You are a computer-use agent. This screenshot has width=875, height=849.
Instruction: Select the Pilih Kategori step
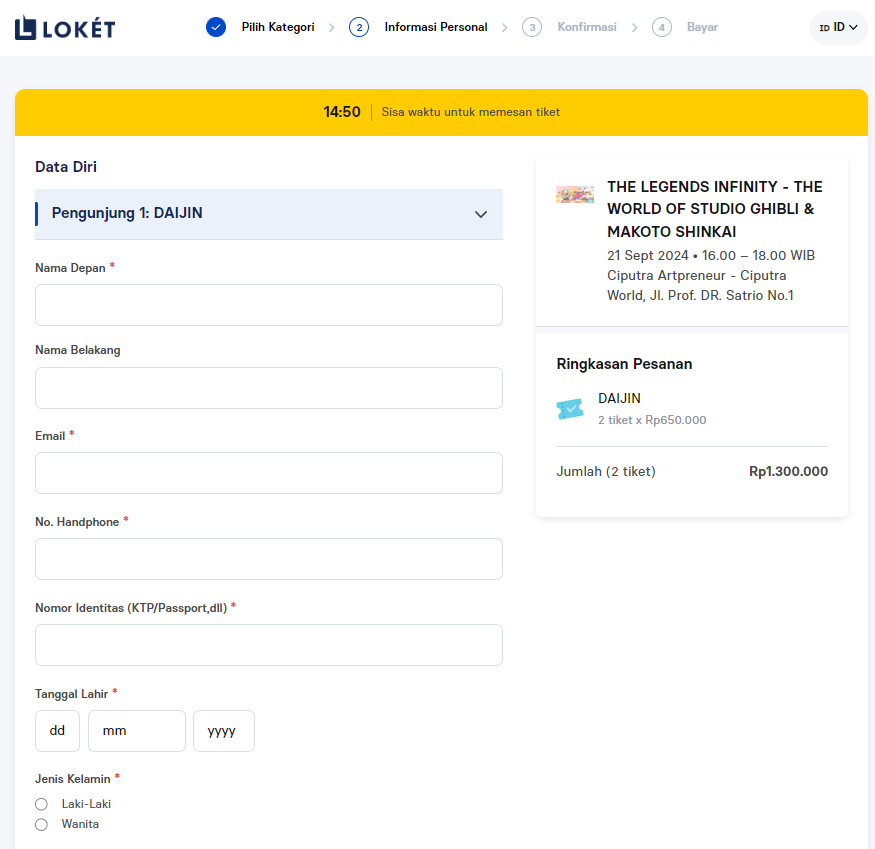(278, 27)
